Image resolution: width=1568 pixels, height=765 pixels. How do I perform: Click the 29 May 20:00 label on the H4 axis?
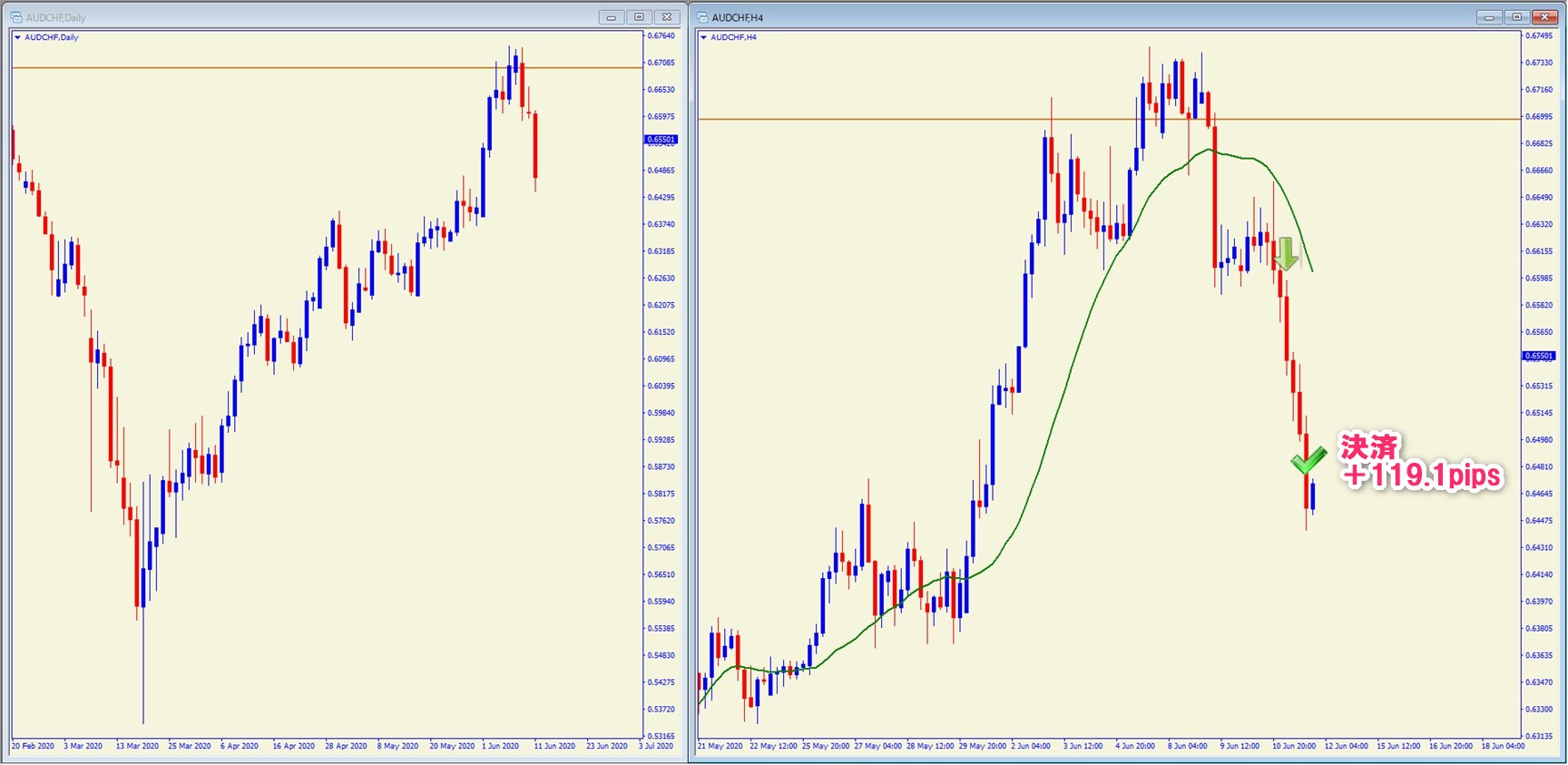pyautogui.click(x=983, y=746)
